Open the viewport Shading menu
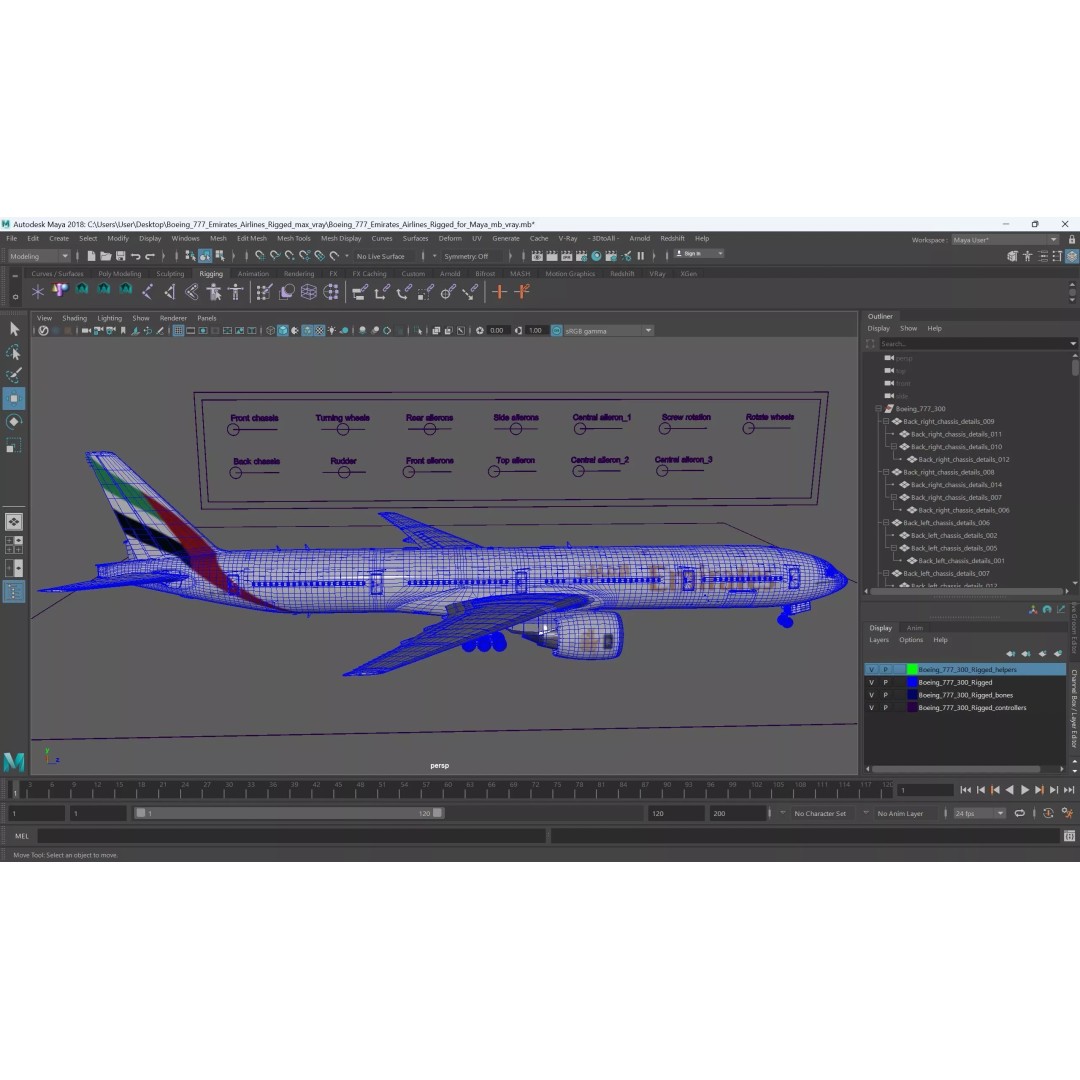The height and width of the screenshot is (1080, 1080). (x=74, y=318)
